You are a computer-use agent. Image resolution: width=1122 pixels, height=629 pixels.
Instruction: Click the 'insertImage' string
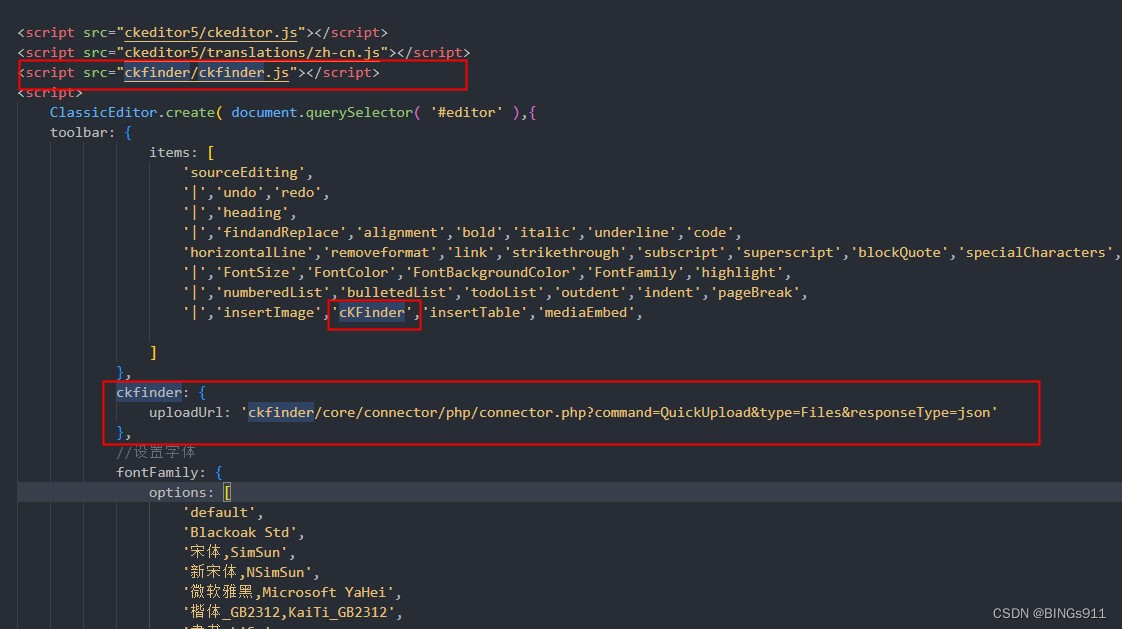[x=269, y=313]
